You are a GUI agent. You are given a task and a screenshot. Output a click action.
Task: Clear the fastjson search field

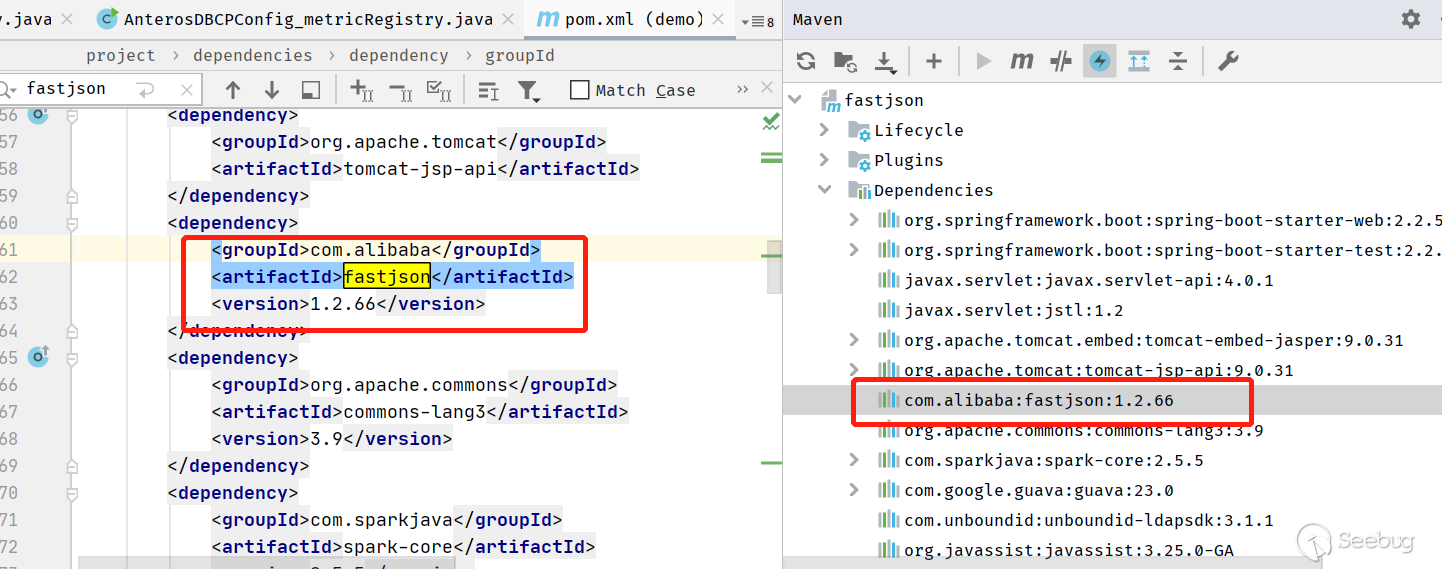187,90
